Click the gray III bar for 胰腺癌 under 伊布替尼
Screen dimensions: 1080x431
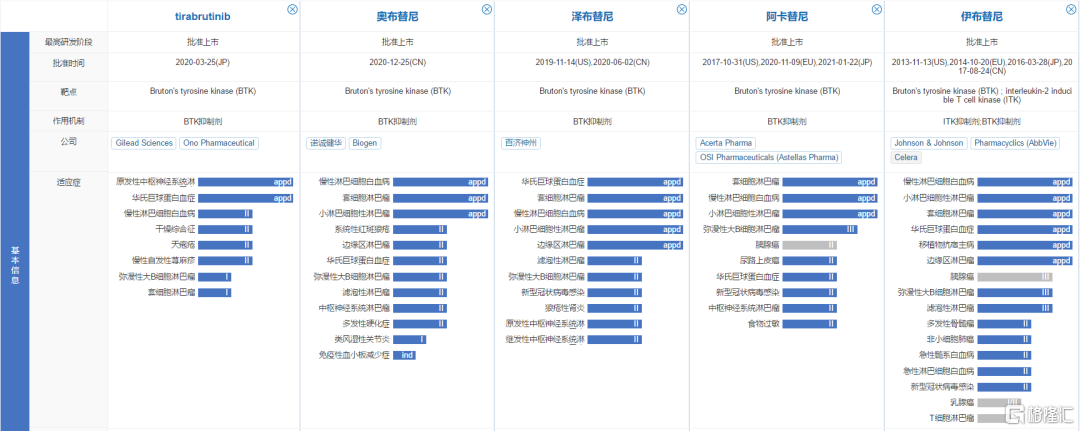1014,276
